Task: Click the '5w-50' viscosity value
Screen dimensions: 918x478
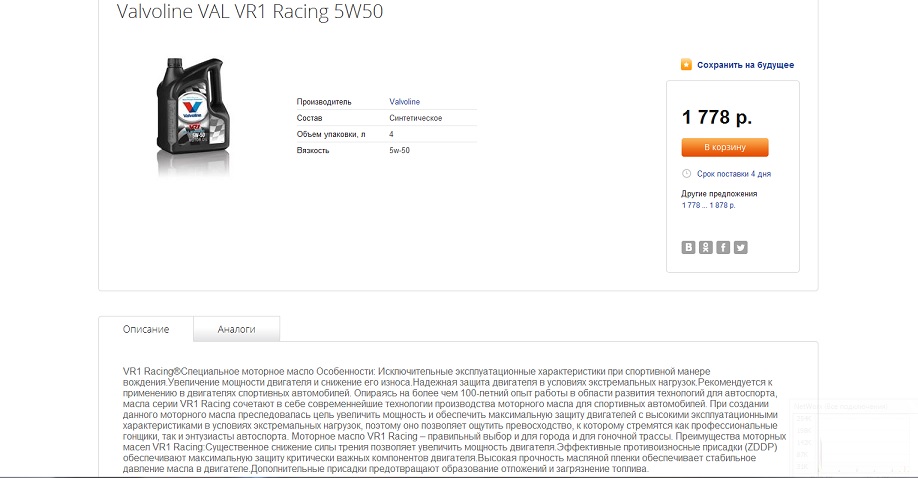Action: pos(399,151)
